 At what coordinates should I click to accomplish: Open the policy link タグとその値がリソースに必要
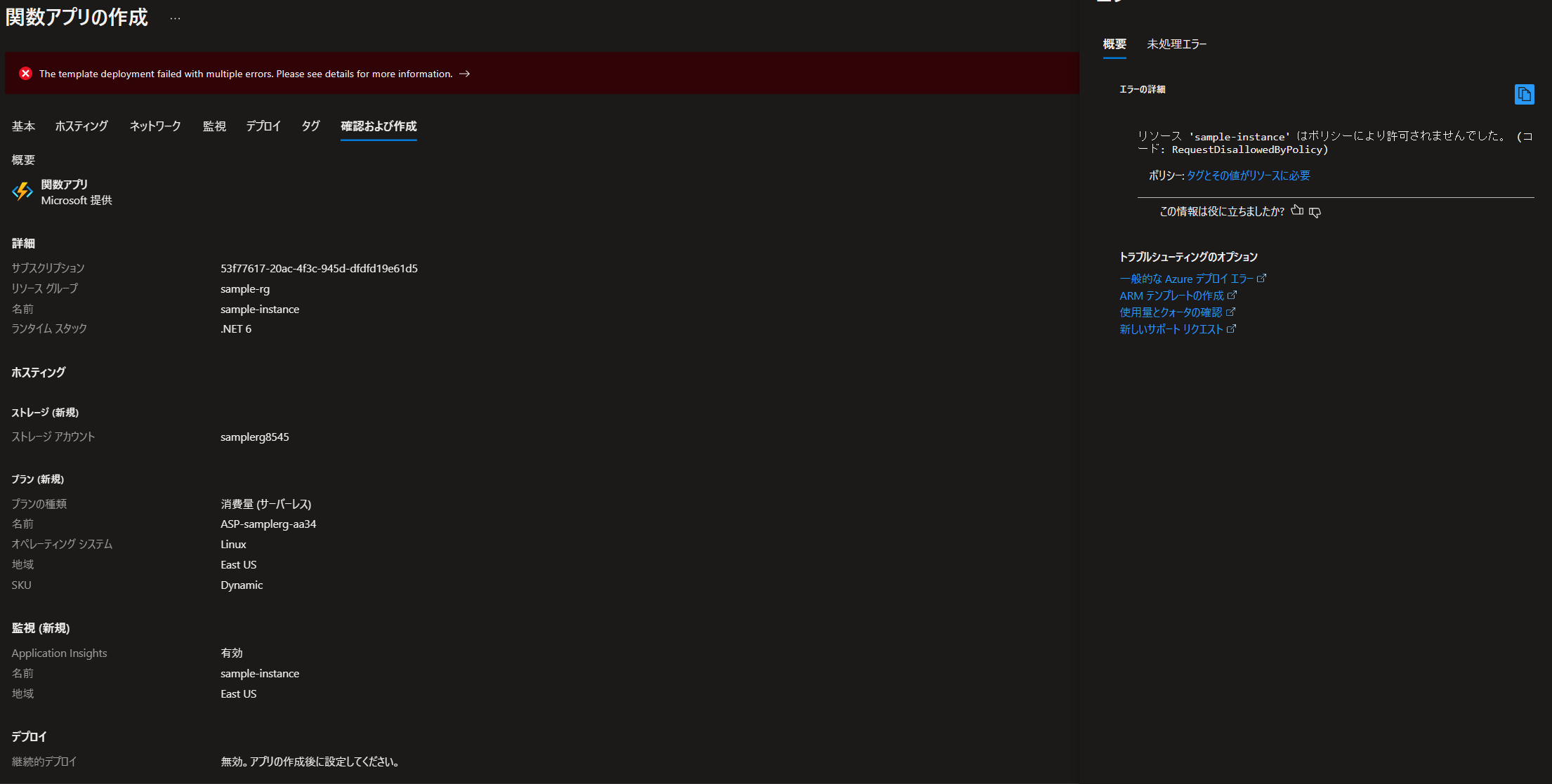click(x=1248, y=175)
